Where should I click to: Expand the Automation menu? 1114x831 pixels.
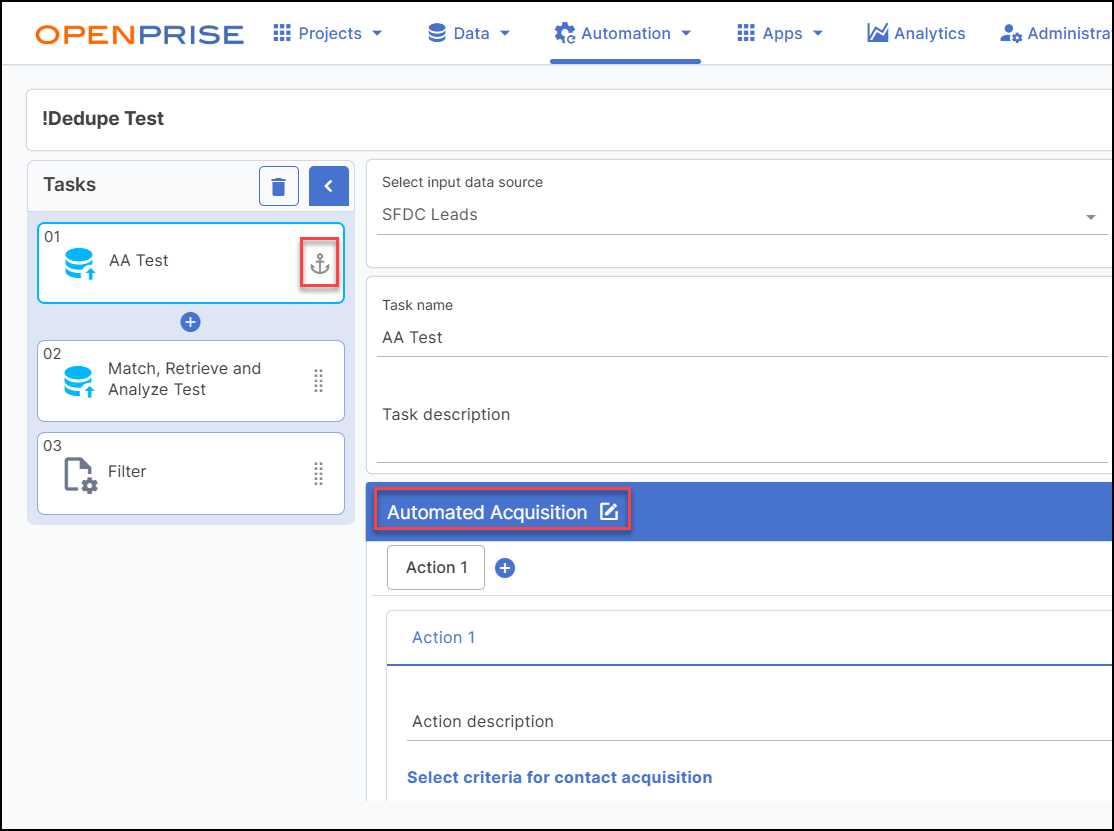624,34
